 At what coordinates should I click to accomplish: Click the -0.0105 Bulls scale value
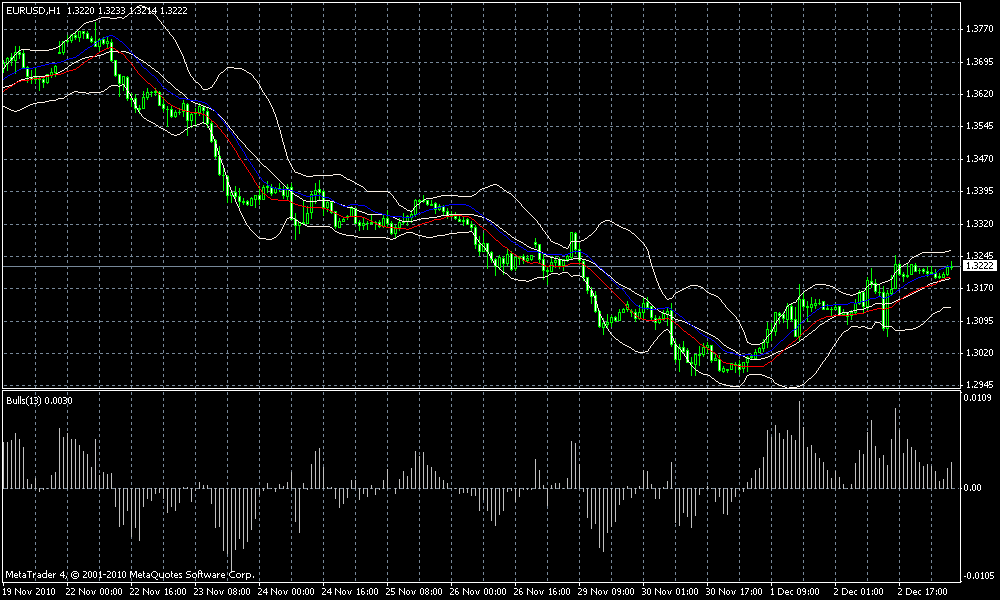coord(978,576)
